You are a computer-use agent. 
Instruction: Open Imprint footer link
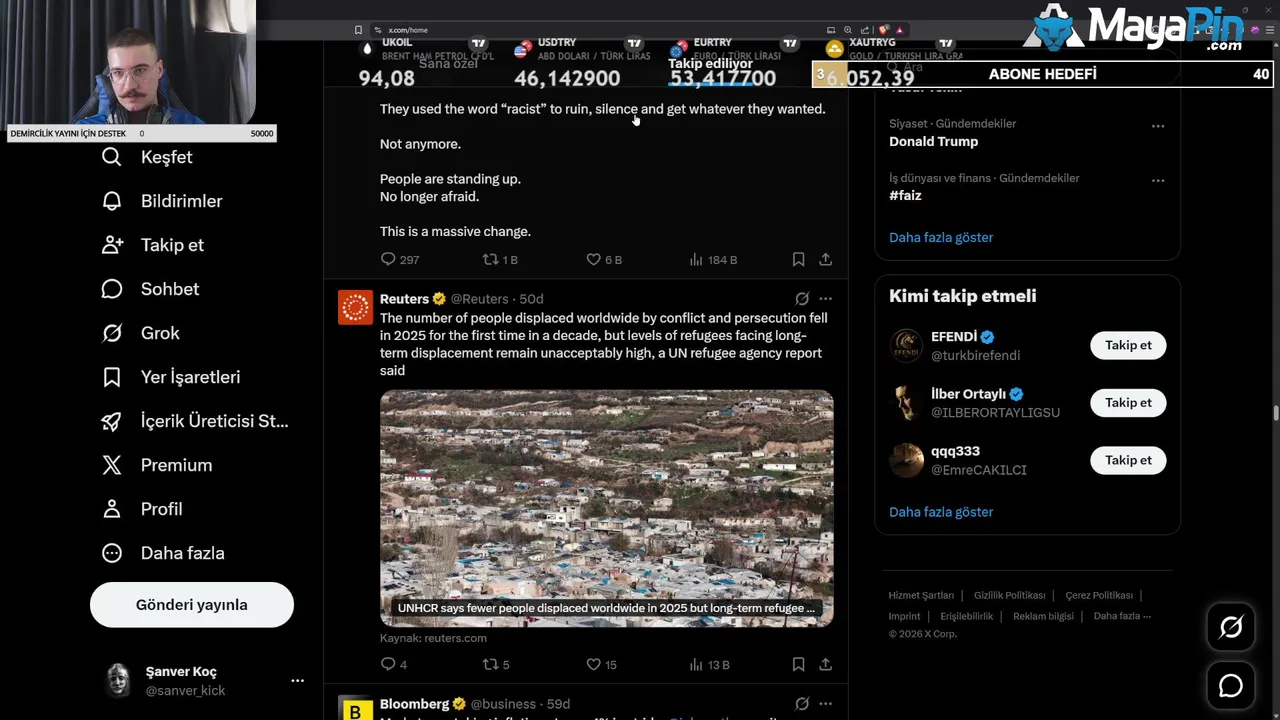pos(904,616)
